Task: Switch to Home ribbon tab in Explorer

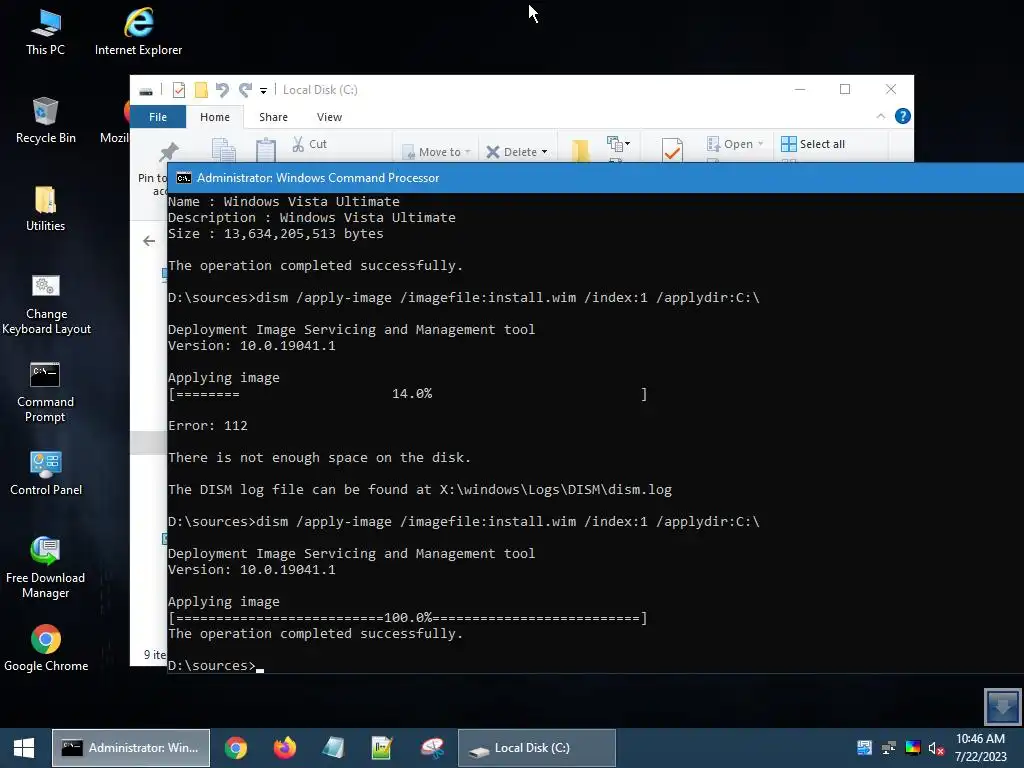Action: [215, 117]
